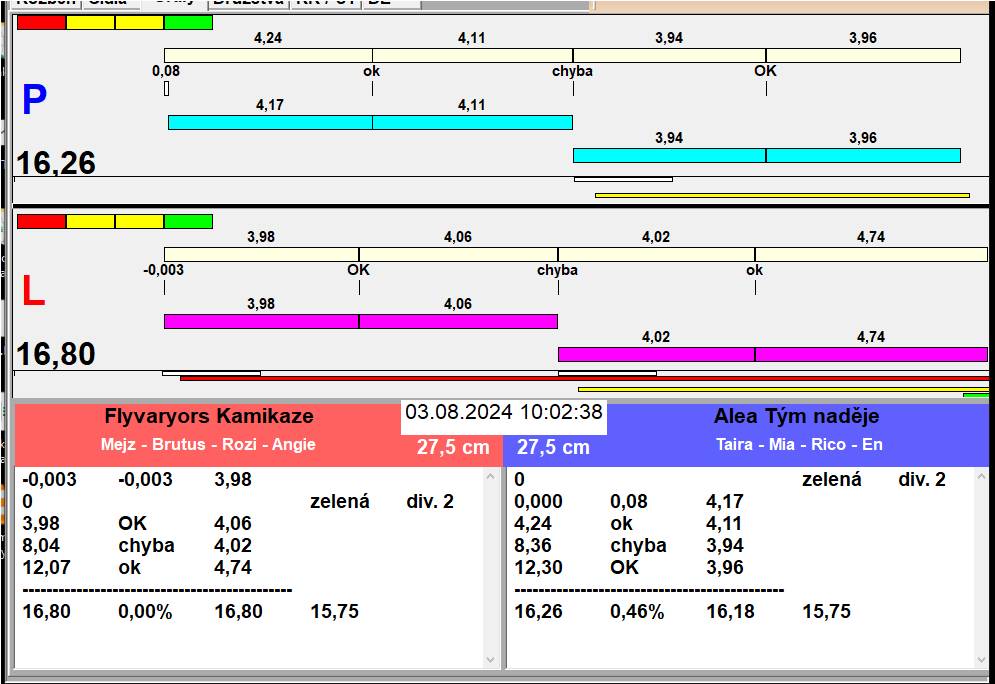Click the big 16,26 total time in lane P
This screenshot has height=684, width=995.
pyautogui.click(x=56, y=163)
